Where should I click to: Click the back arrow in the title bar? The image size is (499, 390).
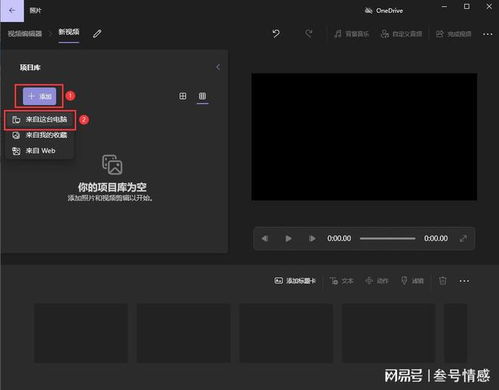pyautogui.click(x=12, y=10)
